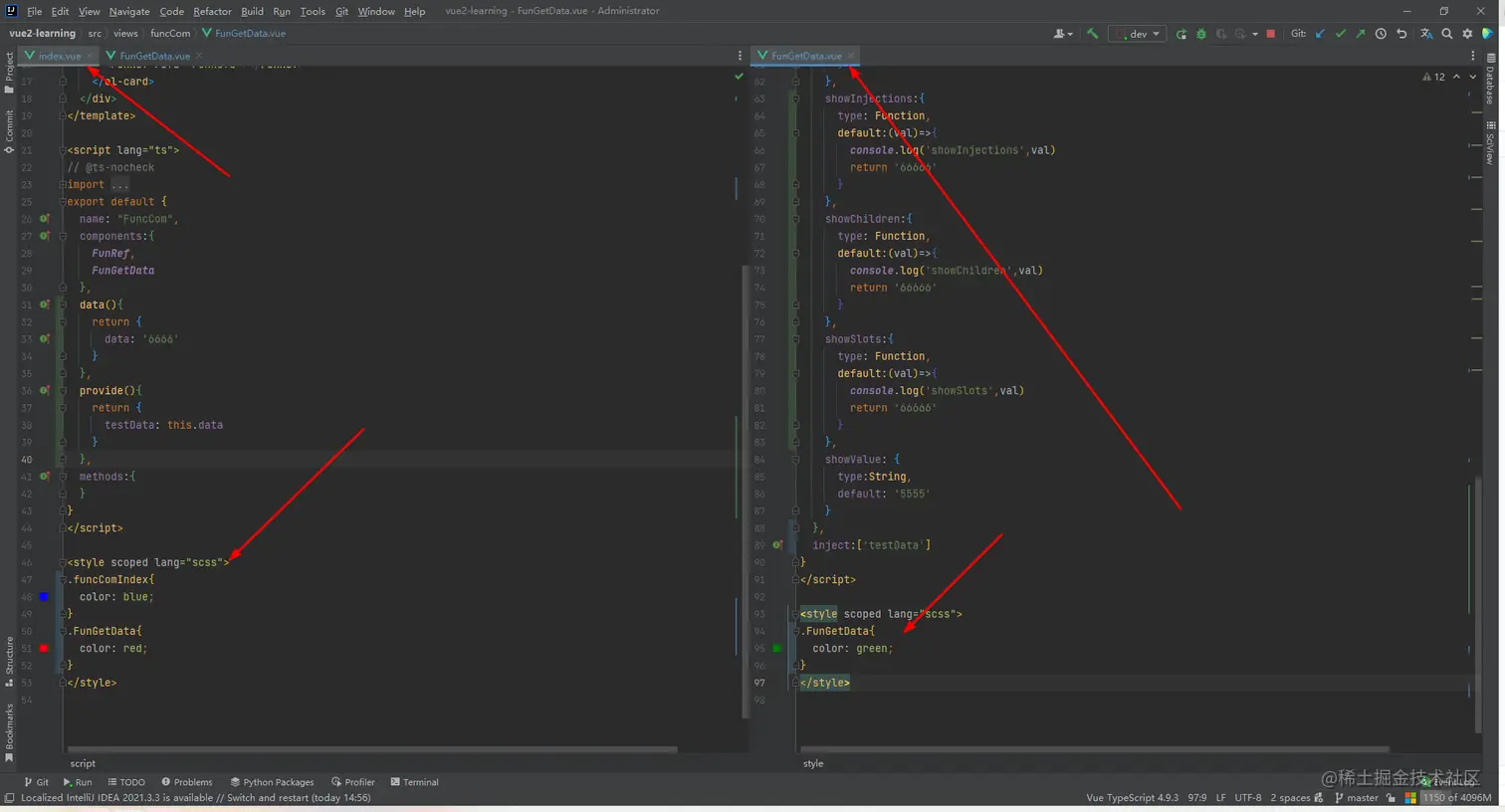Click the master Git branch widget
This screenshot has height=812, width=1505.
point(1357,798)
